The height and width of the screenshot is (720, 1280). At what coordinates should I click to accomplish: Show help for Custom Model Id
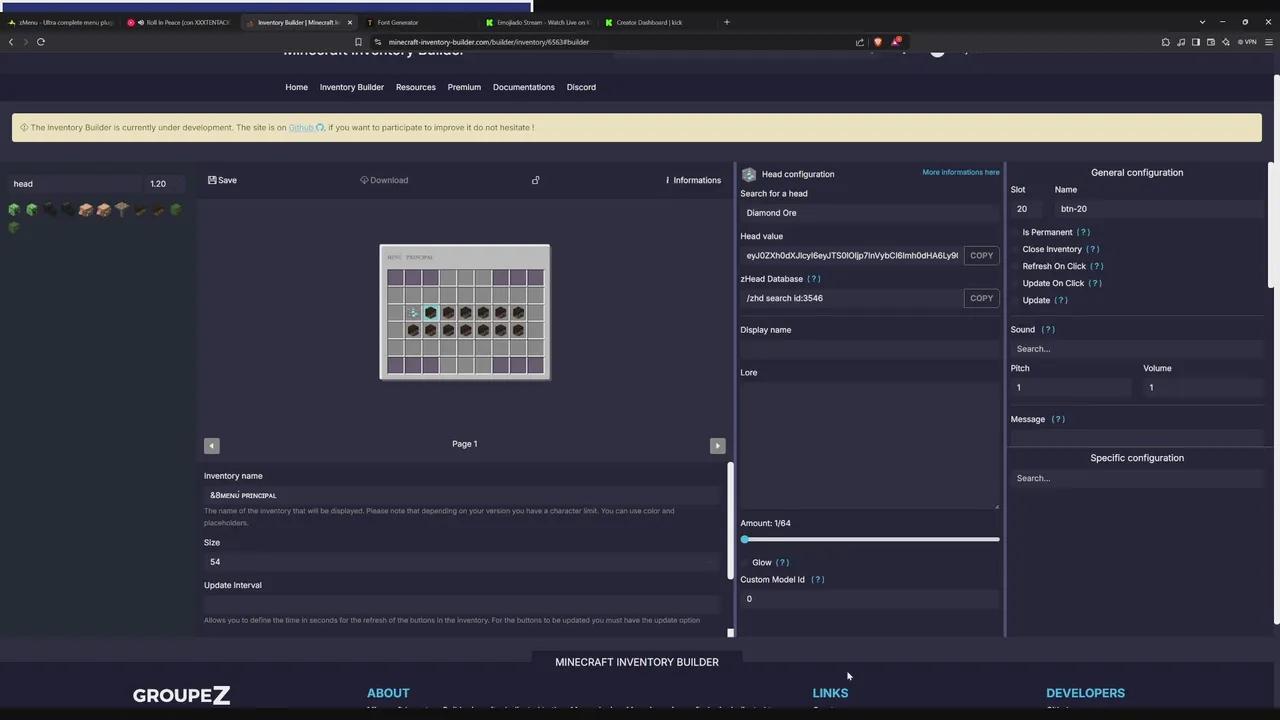(817, 579)
